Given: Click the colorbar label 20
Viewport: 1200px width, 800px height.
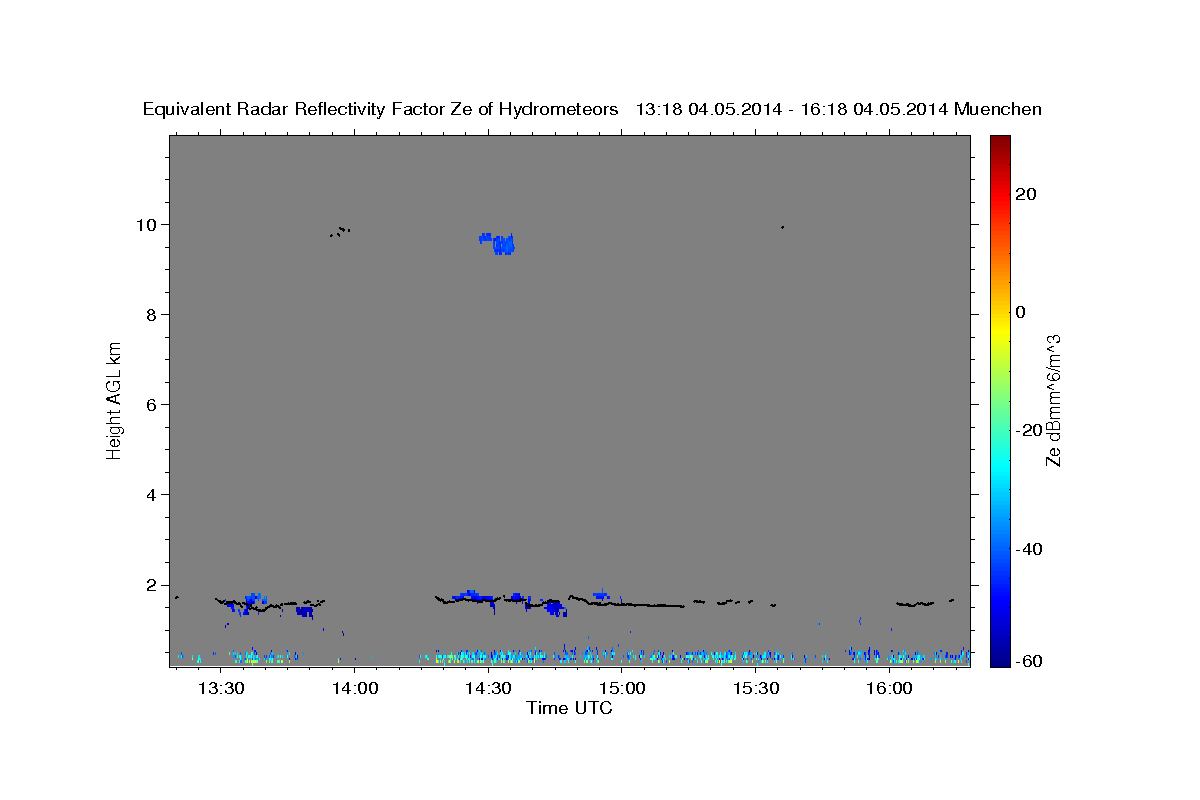Looking at the screenshot, I should pos(1026,194).
